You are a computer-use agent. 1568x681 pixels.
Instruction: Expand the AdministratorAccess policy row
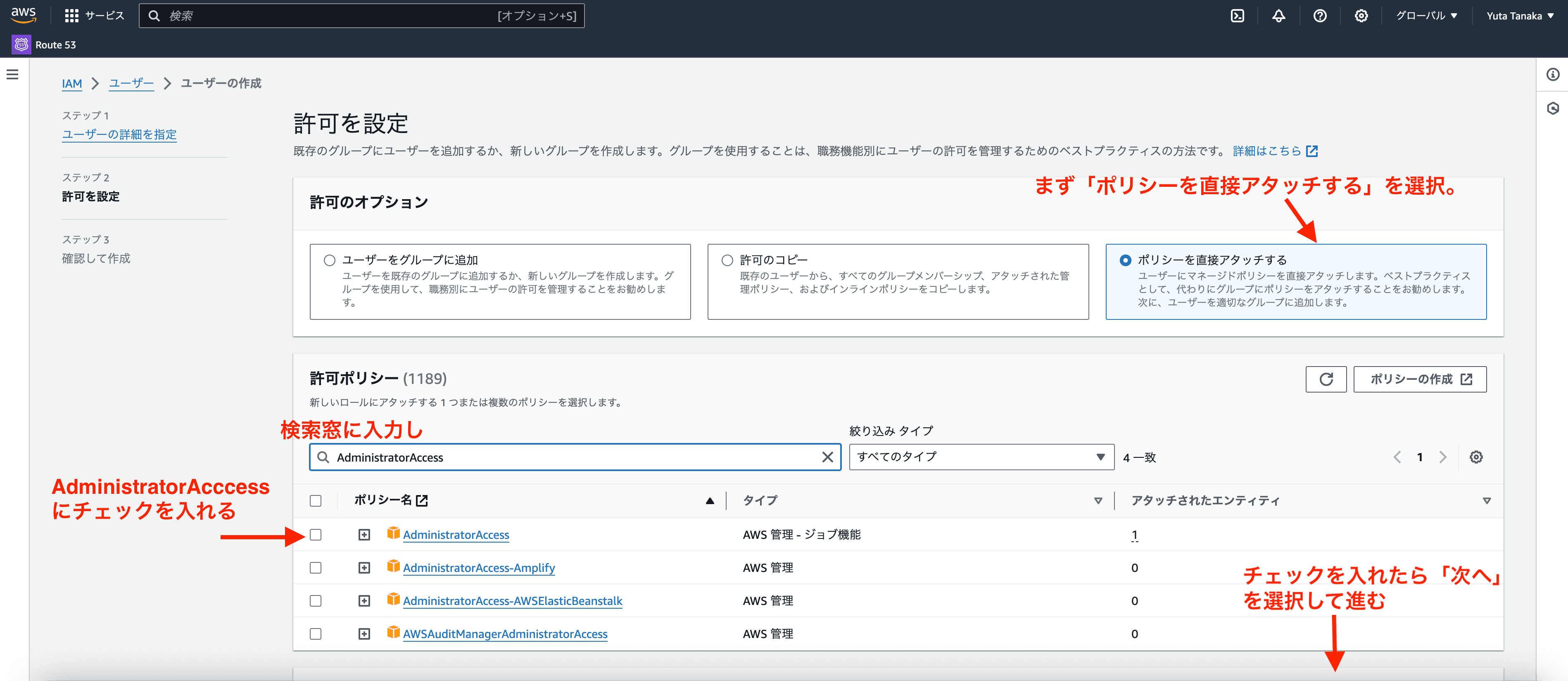point(364,534)
